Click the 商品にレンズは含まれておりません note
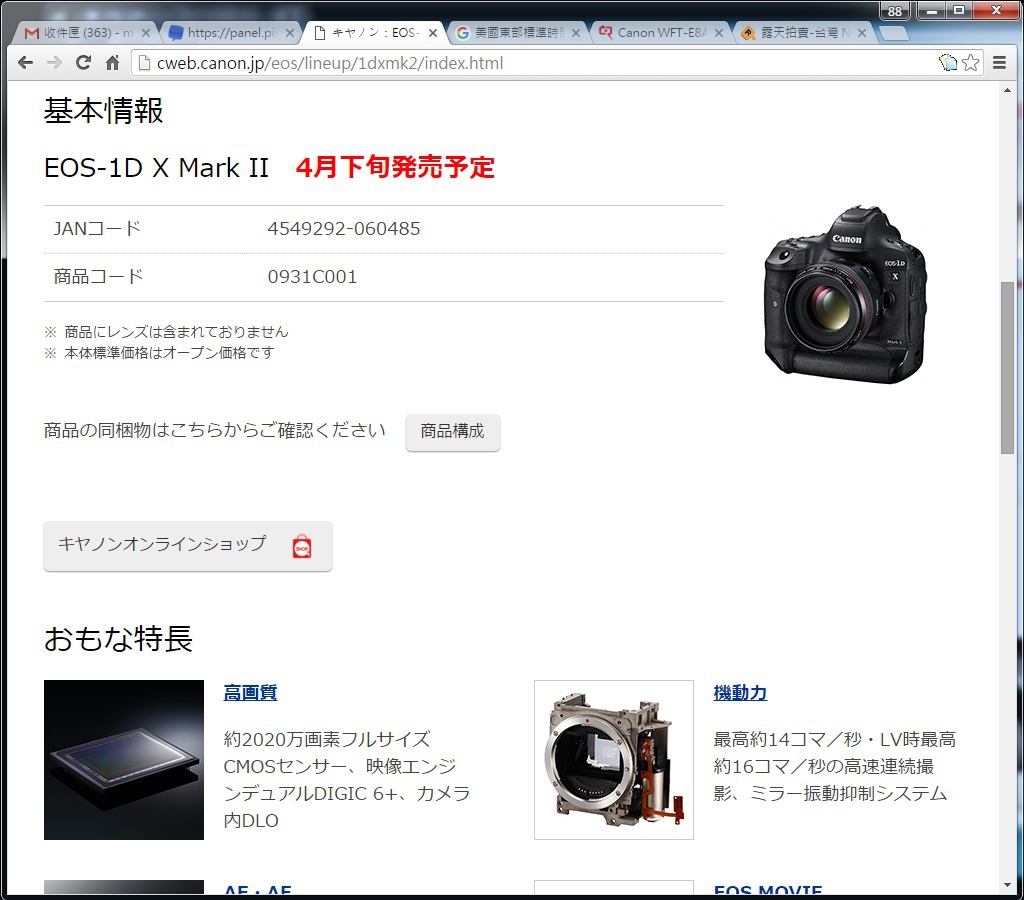 176,332
